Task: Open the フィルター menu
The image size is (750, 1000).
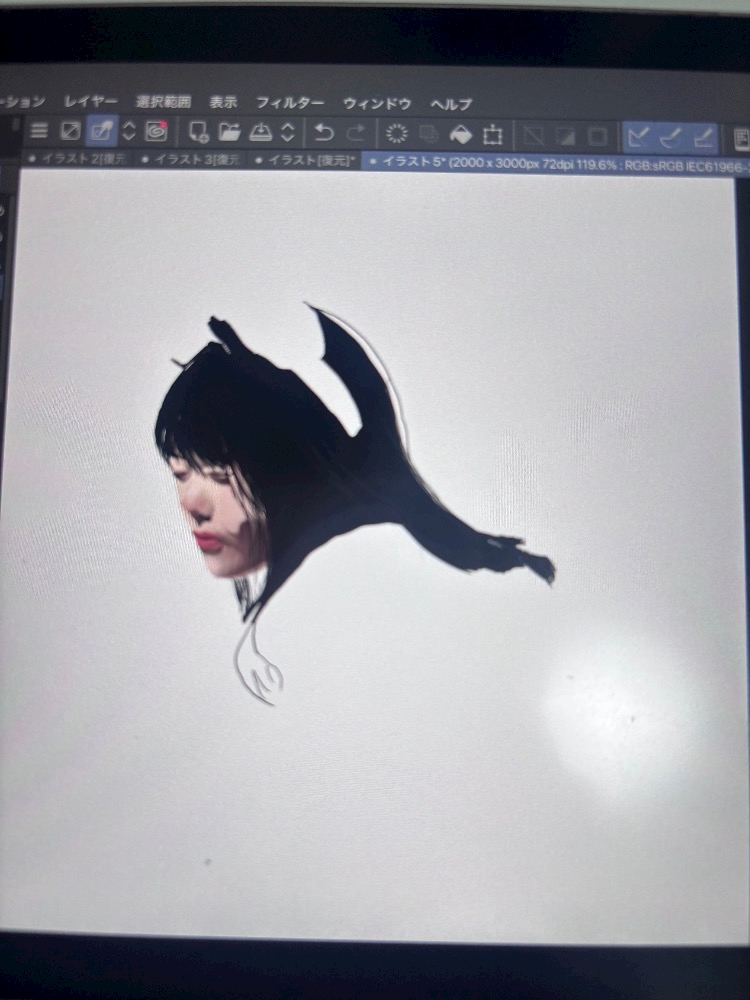Action: (290, 104)
